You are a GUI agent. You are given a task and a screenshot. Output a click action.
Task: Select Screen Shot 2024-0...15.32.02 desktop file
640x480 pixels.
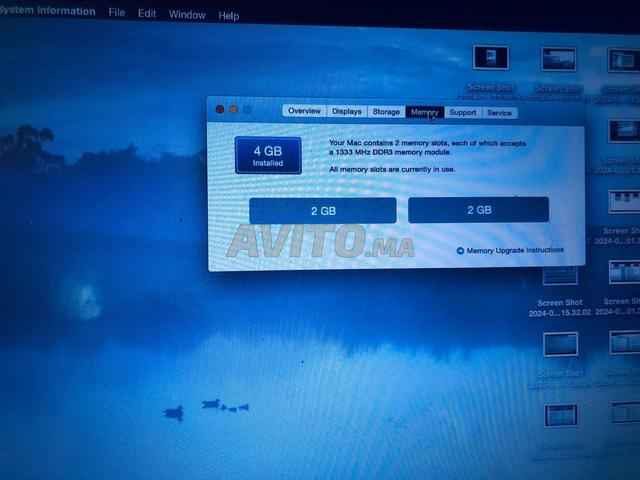(x=560, y=275)
